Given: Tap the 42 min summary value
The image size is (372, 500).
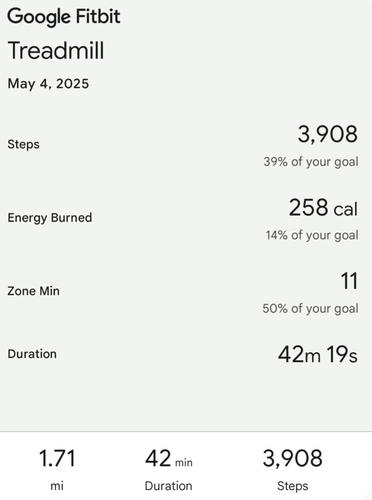Looking at the screenshot, I should pos(169,459).
